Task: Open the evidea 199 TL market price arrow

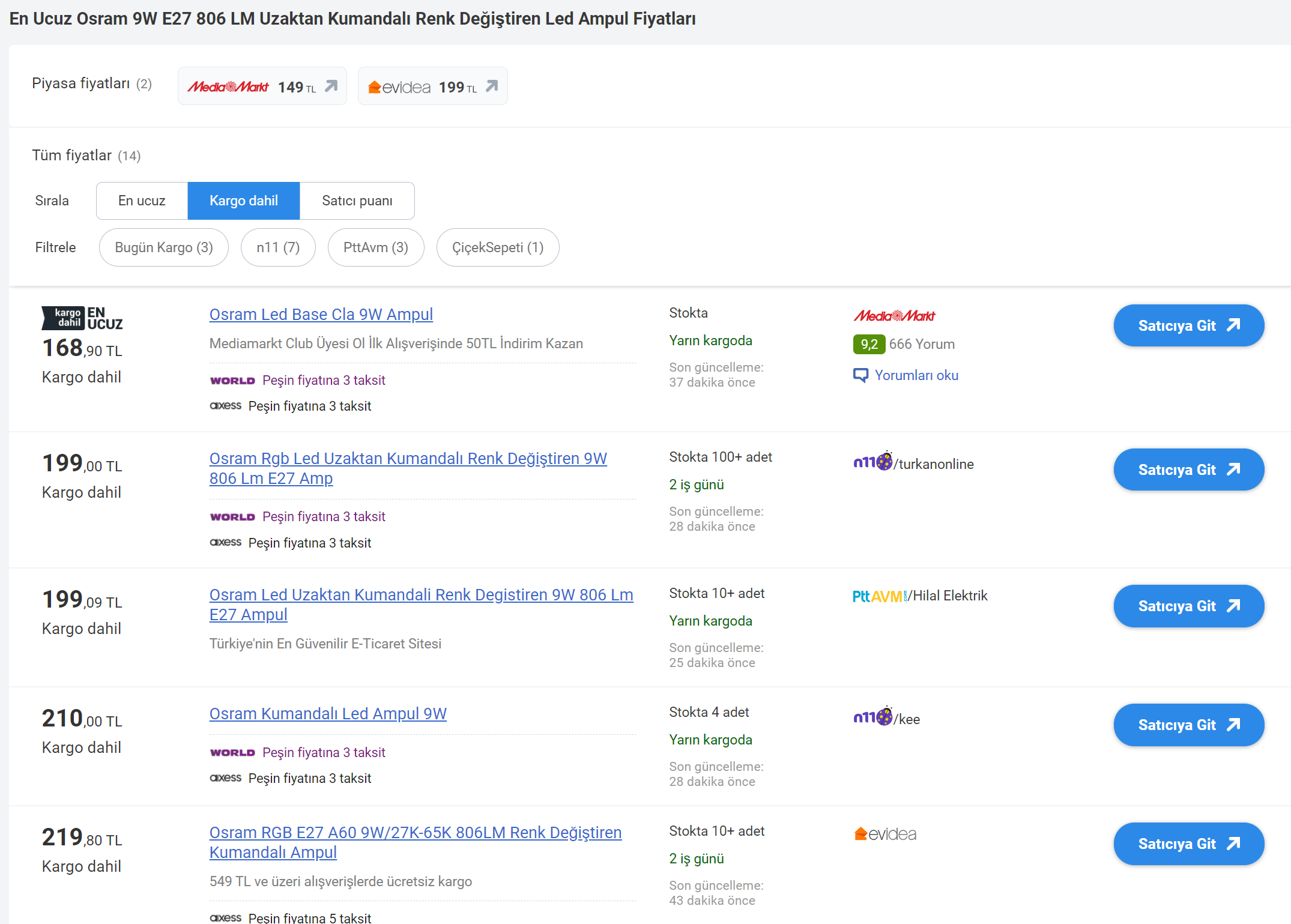Action: (492, 86)
